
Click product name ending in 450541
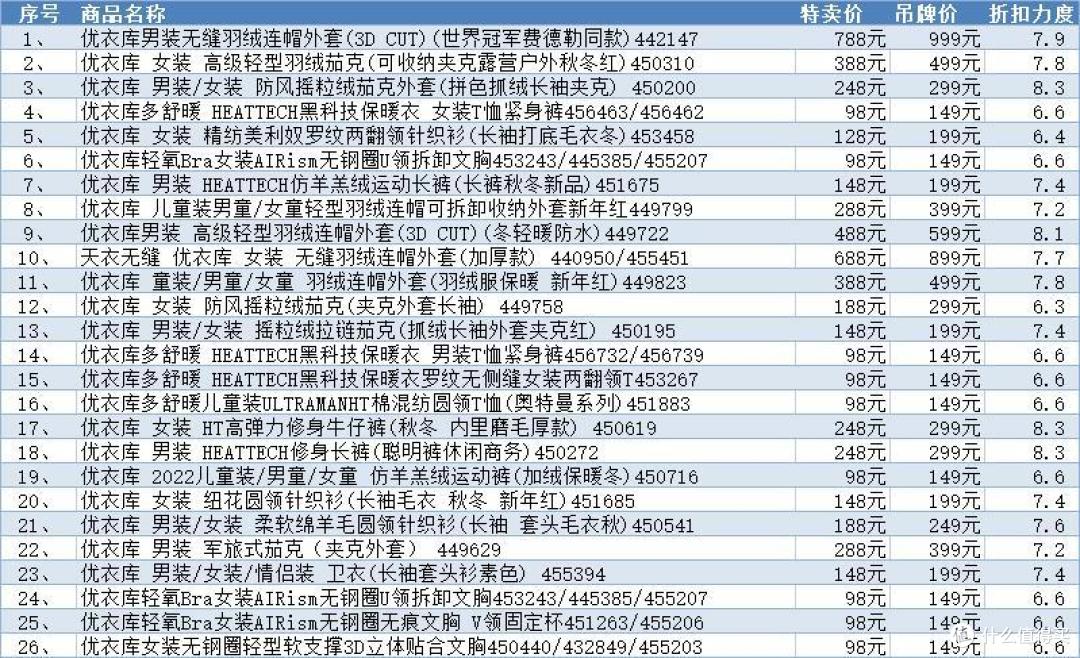(x=387, y=526)
